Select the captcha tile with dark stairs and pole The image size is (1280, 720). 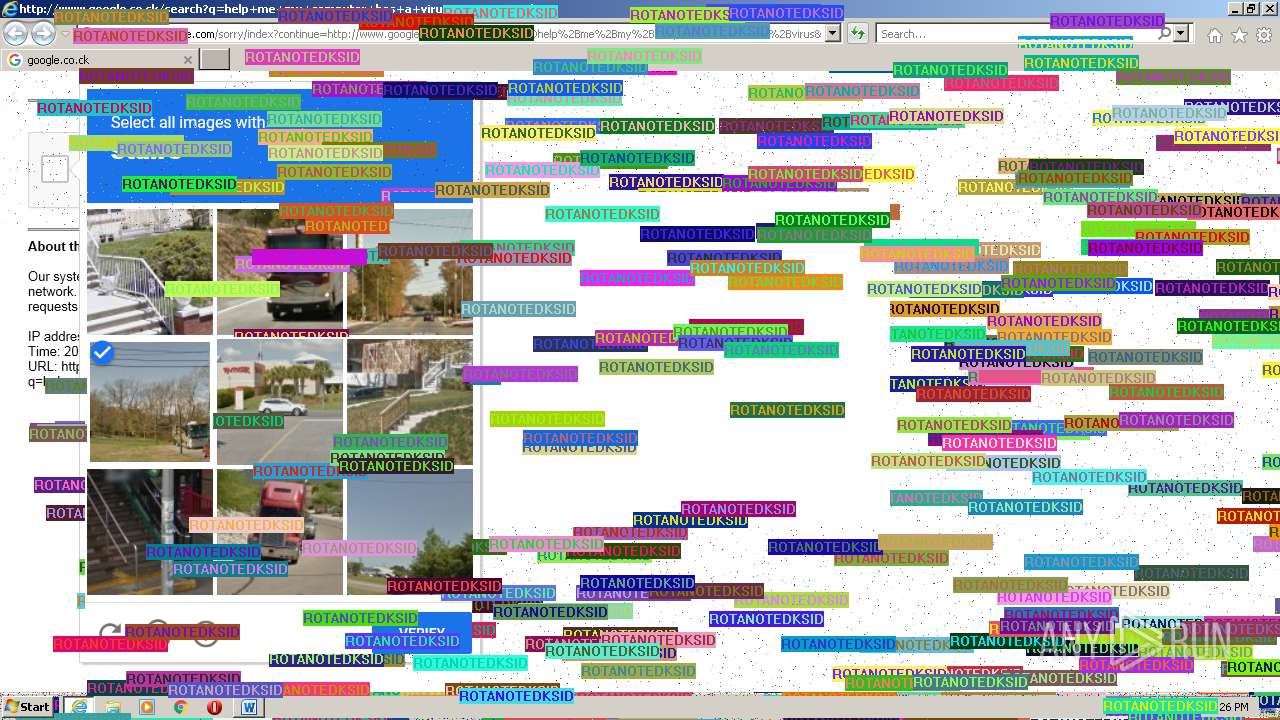pyautogui.click(x=150, y=531)
